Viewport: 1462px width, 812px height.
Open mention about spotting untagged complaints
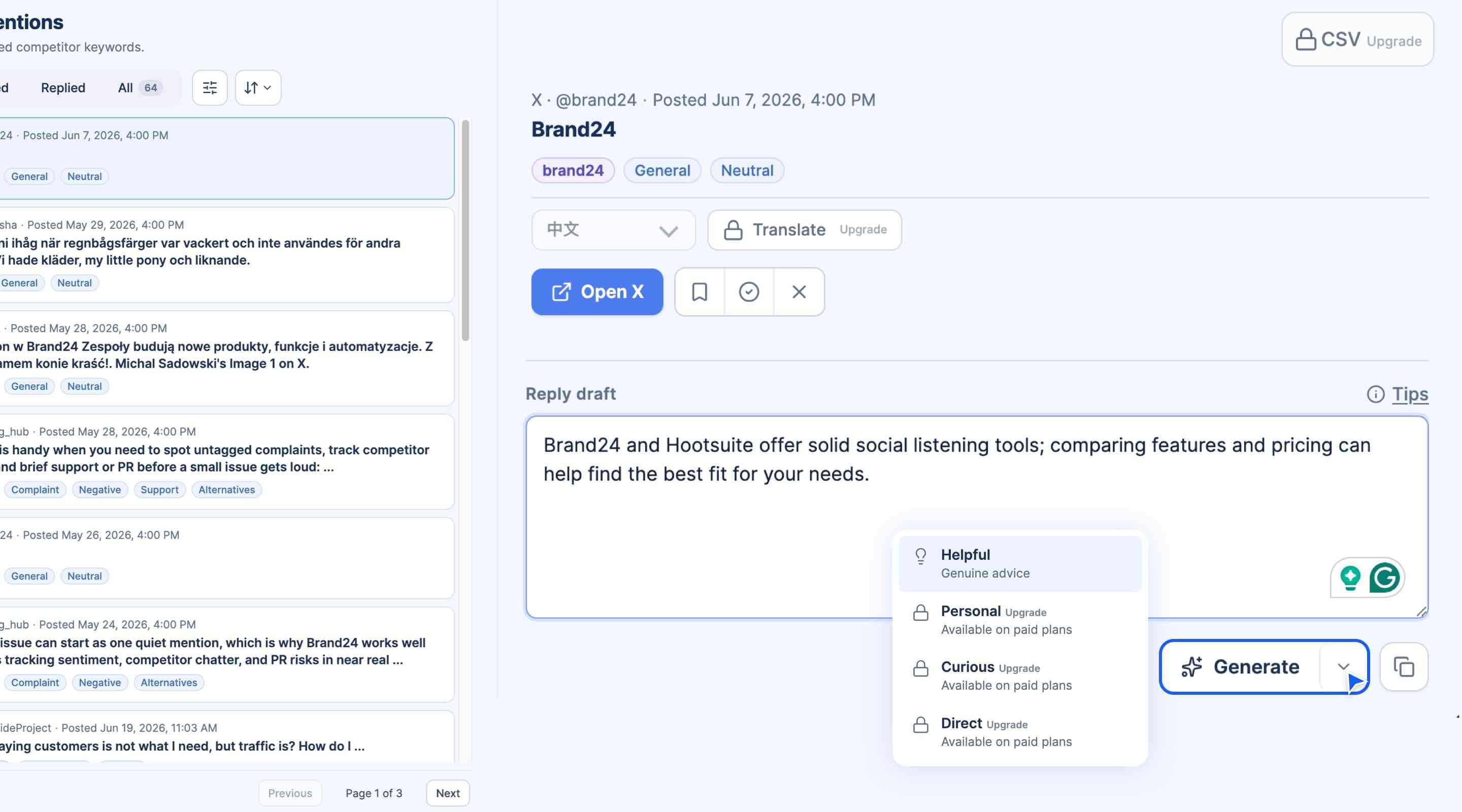[x=227, y=461]
